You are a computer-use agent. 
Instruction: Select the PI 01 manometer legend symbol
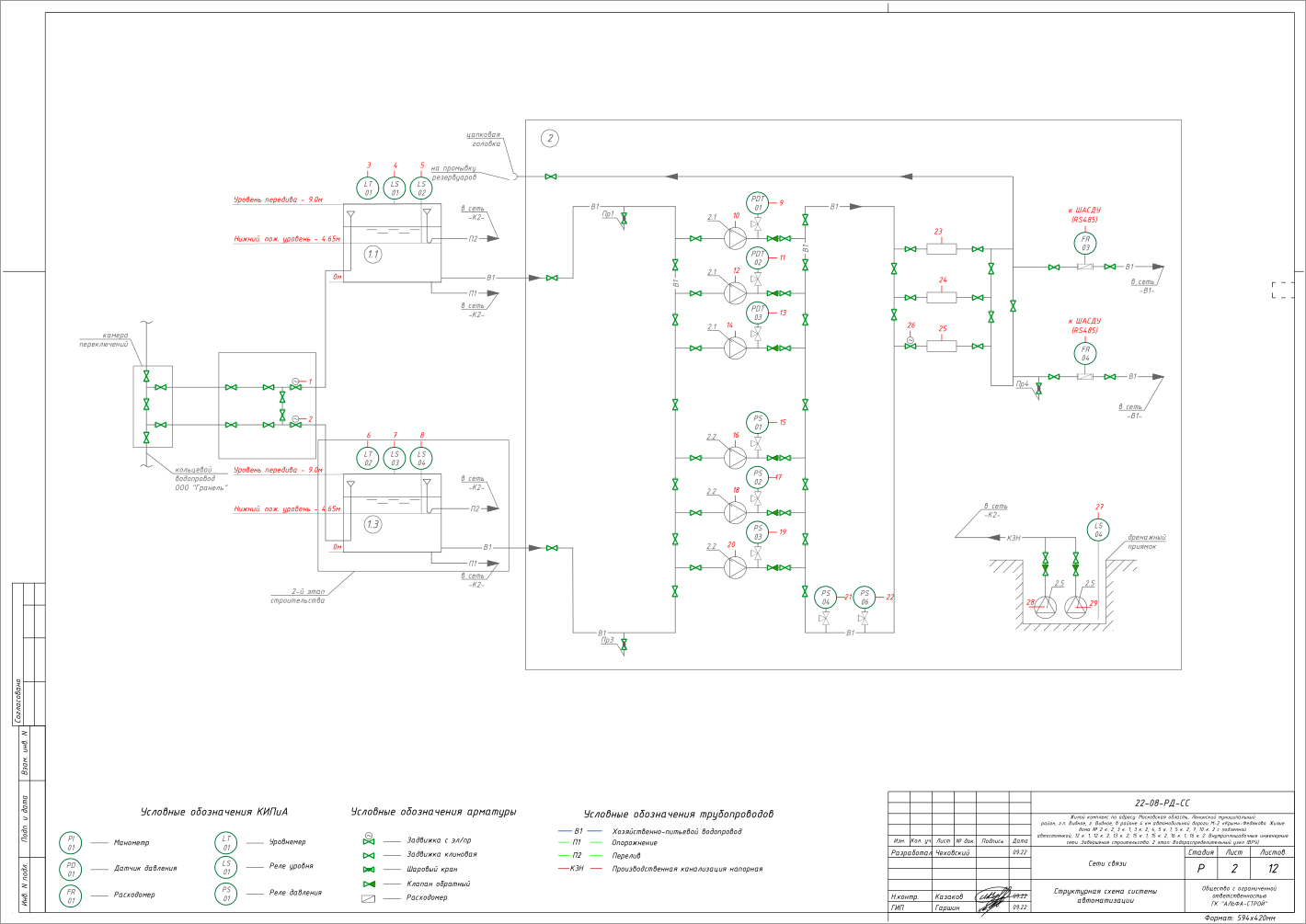[71, 842]
